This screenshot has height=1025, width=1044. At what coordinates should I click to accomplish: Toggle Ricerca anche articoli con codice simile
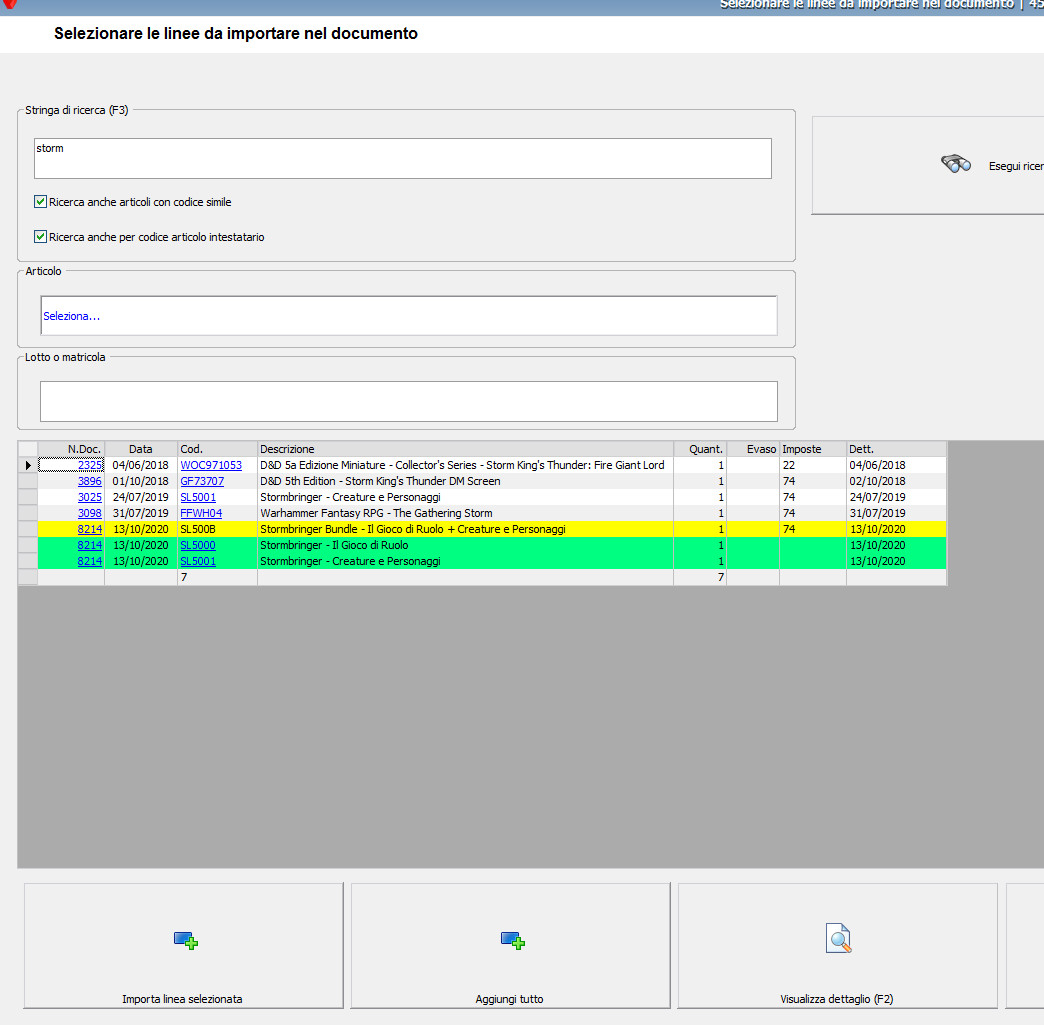click(41, 202)
